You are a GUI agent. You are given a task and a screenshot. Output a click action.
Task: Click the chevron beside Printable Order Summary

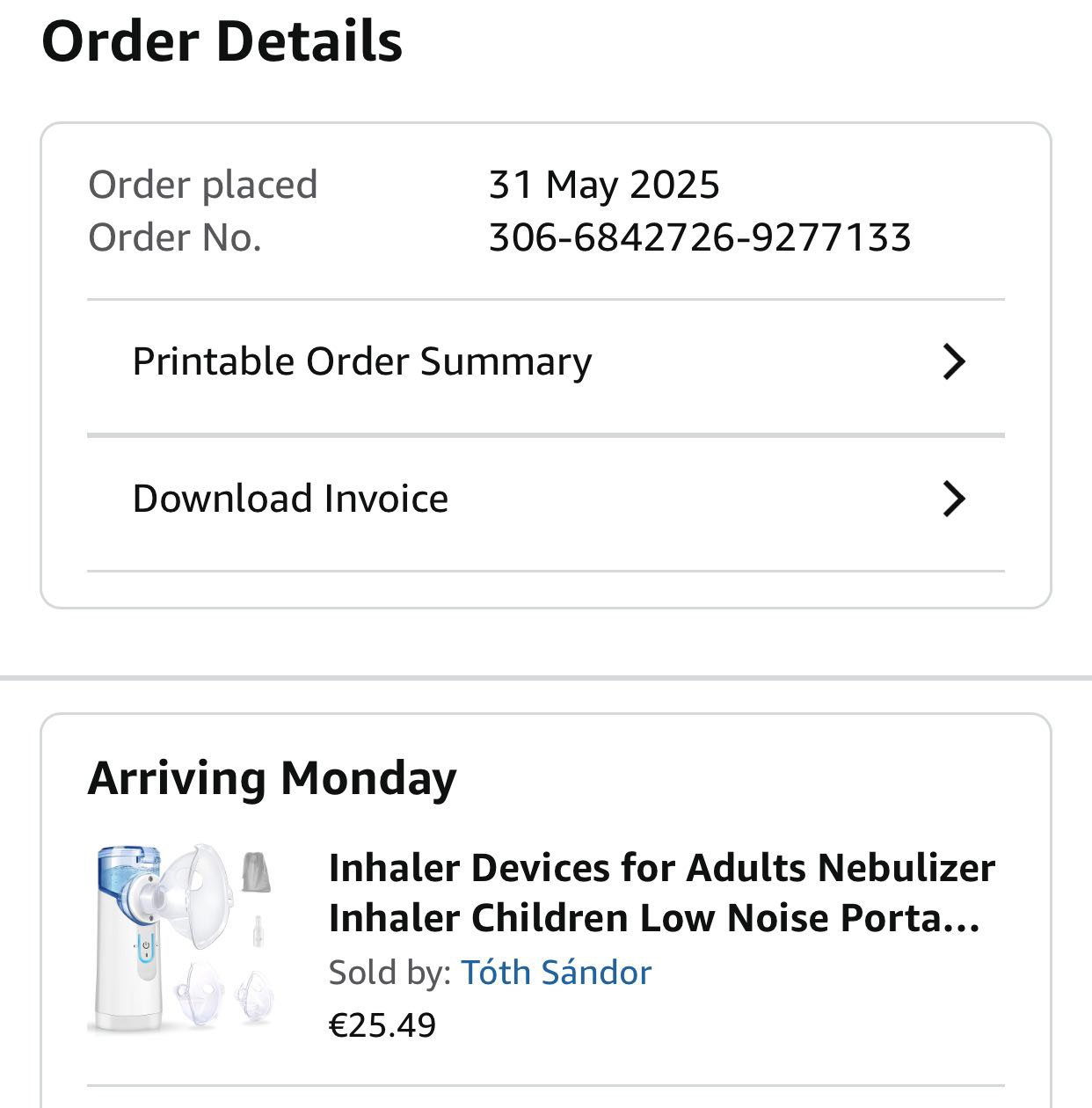954,361
